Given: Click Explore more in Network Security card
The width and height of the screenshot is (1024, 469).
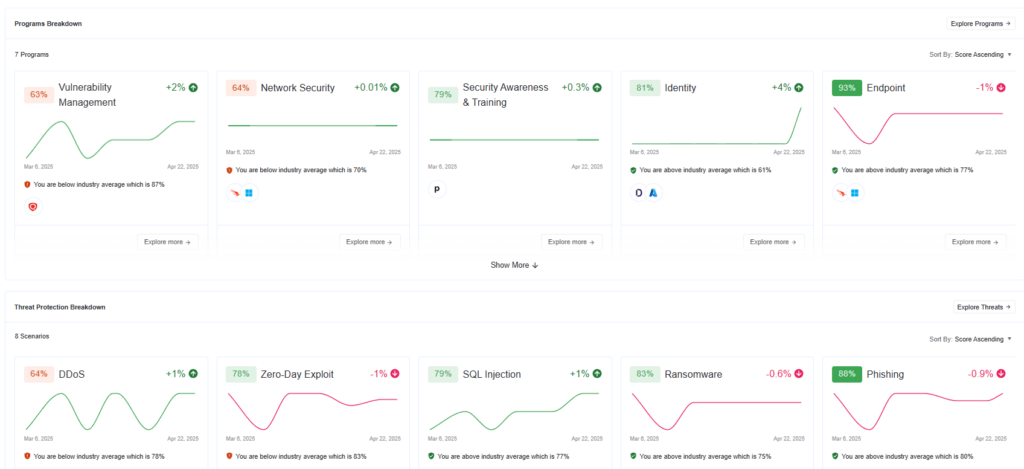Looking at the screenshot, I should (370, 242).
